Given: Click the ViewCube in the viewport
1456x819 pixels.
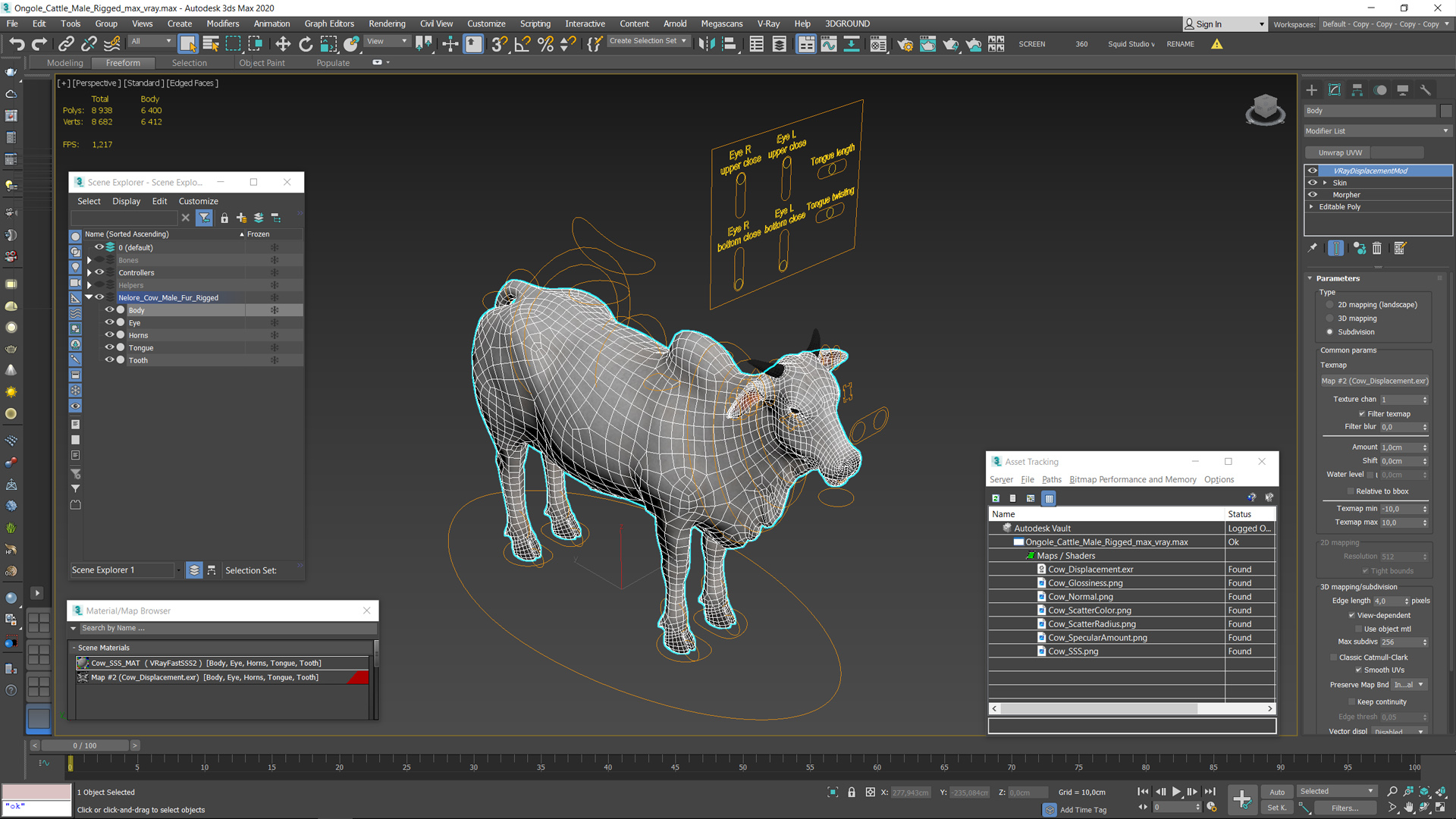Looking at the screenshot, I should (x=1265, y=109).
